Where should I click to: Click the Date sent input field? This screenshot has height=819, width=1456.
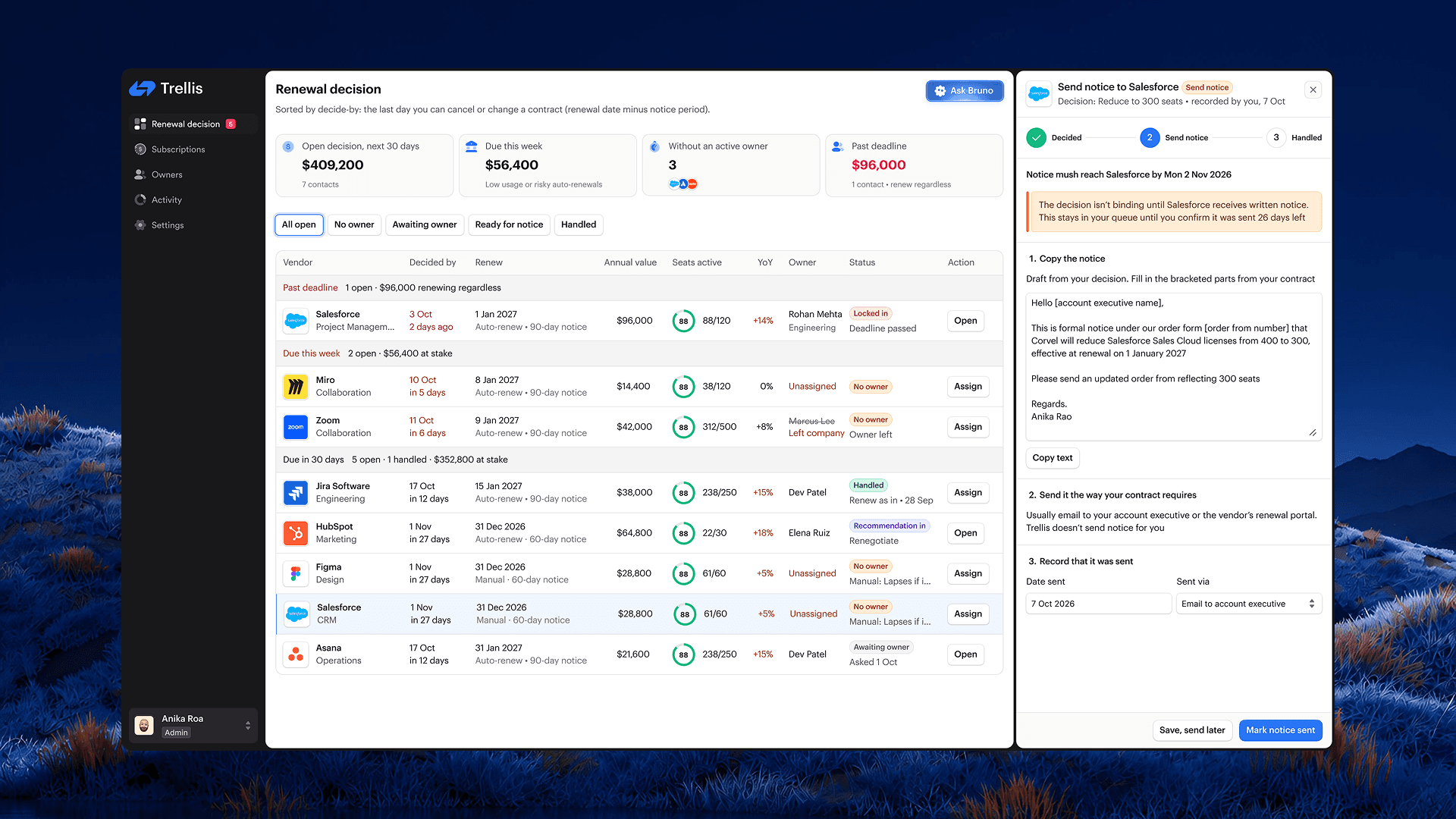click(1098, 604)
